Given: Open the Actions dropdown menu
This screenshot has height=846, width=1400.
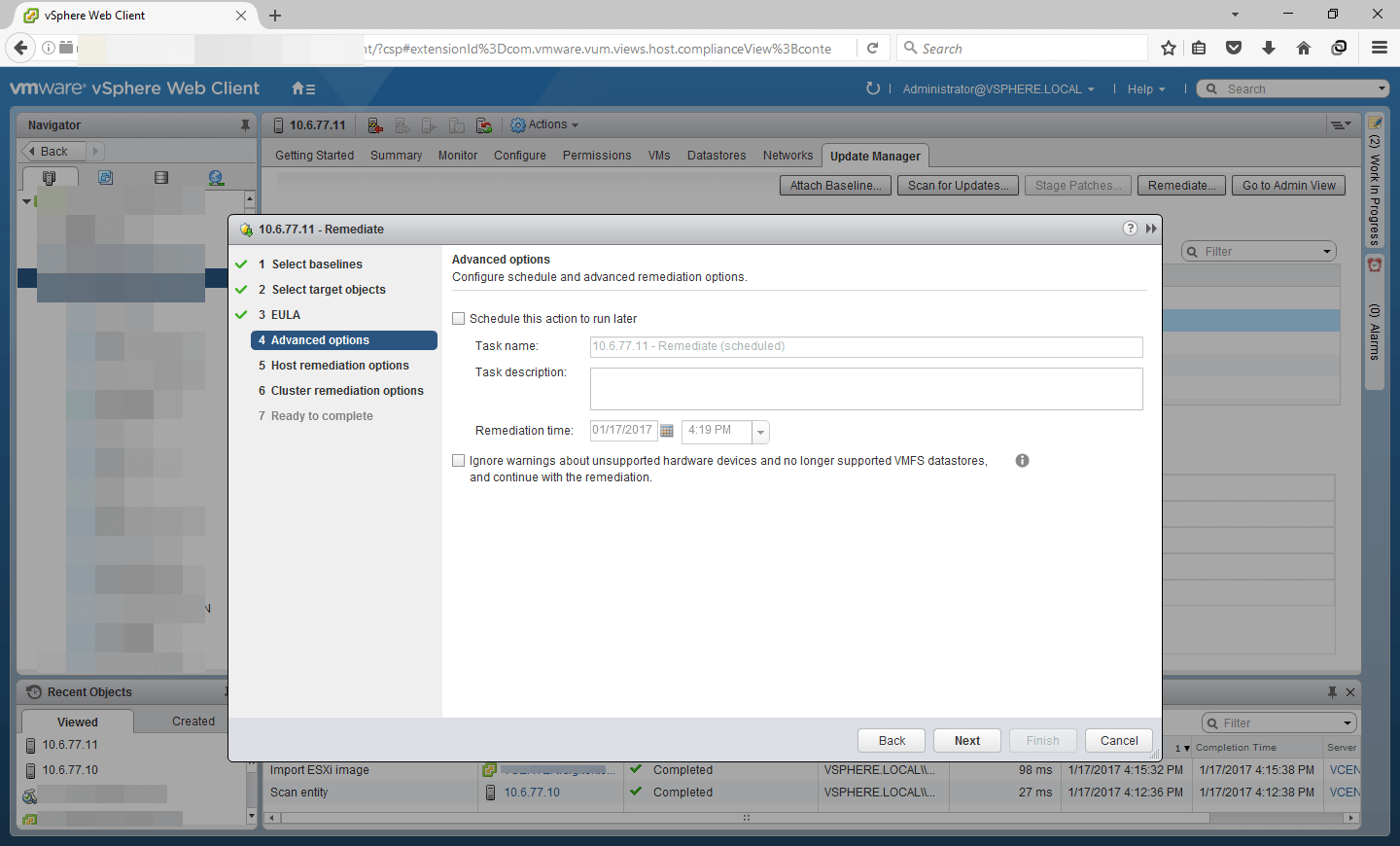Looking at the screenshot, I should [544, 125].
